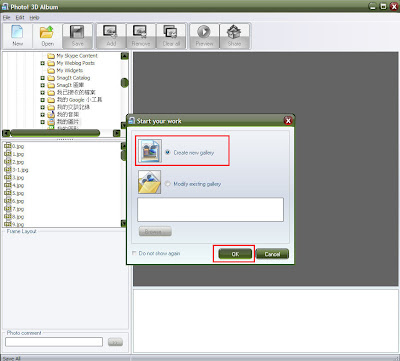Image resolution: width=400 pixels, height=361 pixels.
Task: Click the folder tree horizontal scroll right arrow
Action: [x=117, y=133]
